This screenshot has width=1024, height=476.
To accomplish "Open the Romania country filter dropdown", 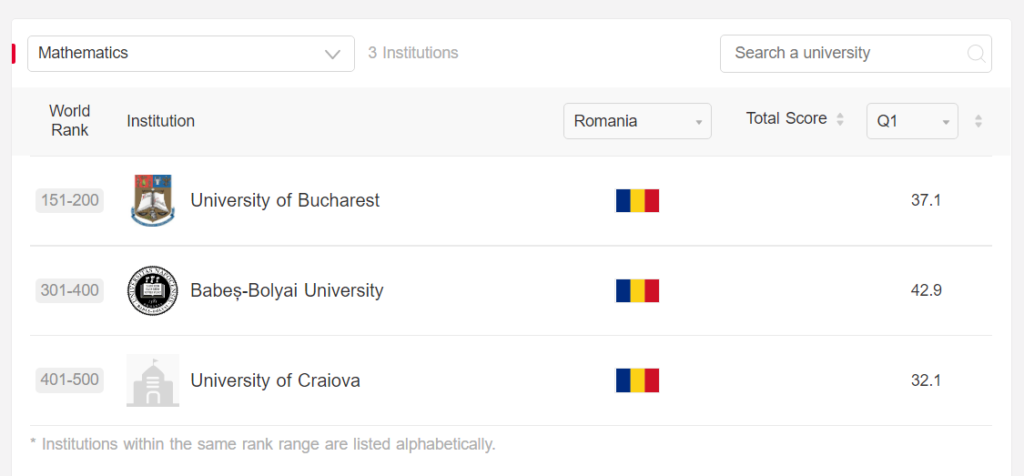I will [x=637, y=121].
